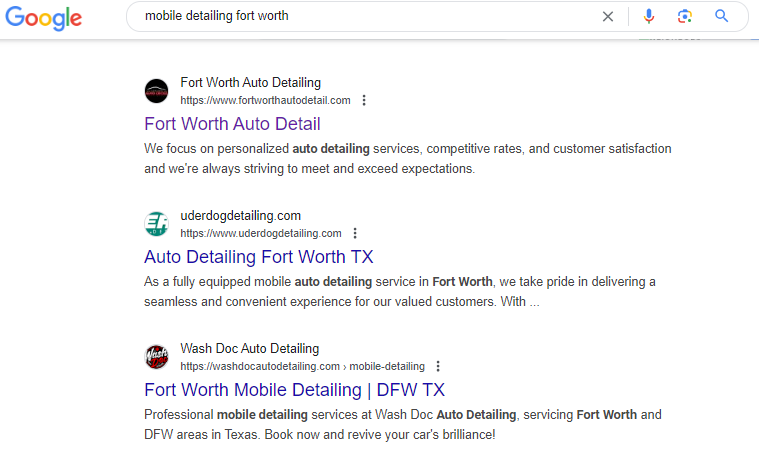Open Fort Worth Auto Detailing favicon
This screenshot has height=465, width=759.
tap(156, 91)
